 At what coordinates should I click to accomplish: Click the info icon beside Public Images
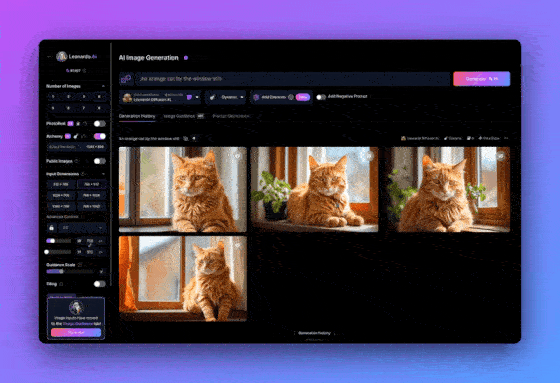77,161
